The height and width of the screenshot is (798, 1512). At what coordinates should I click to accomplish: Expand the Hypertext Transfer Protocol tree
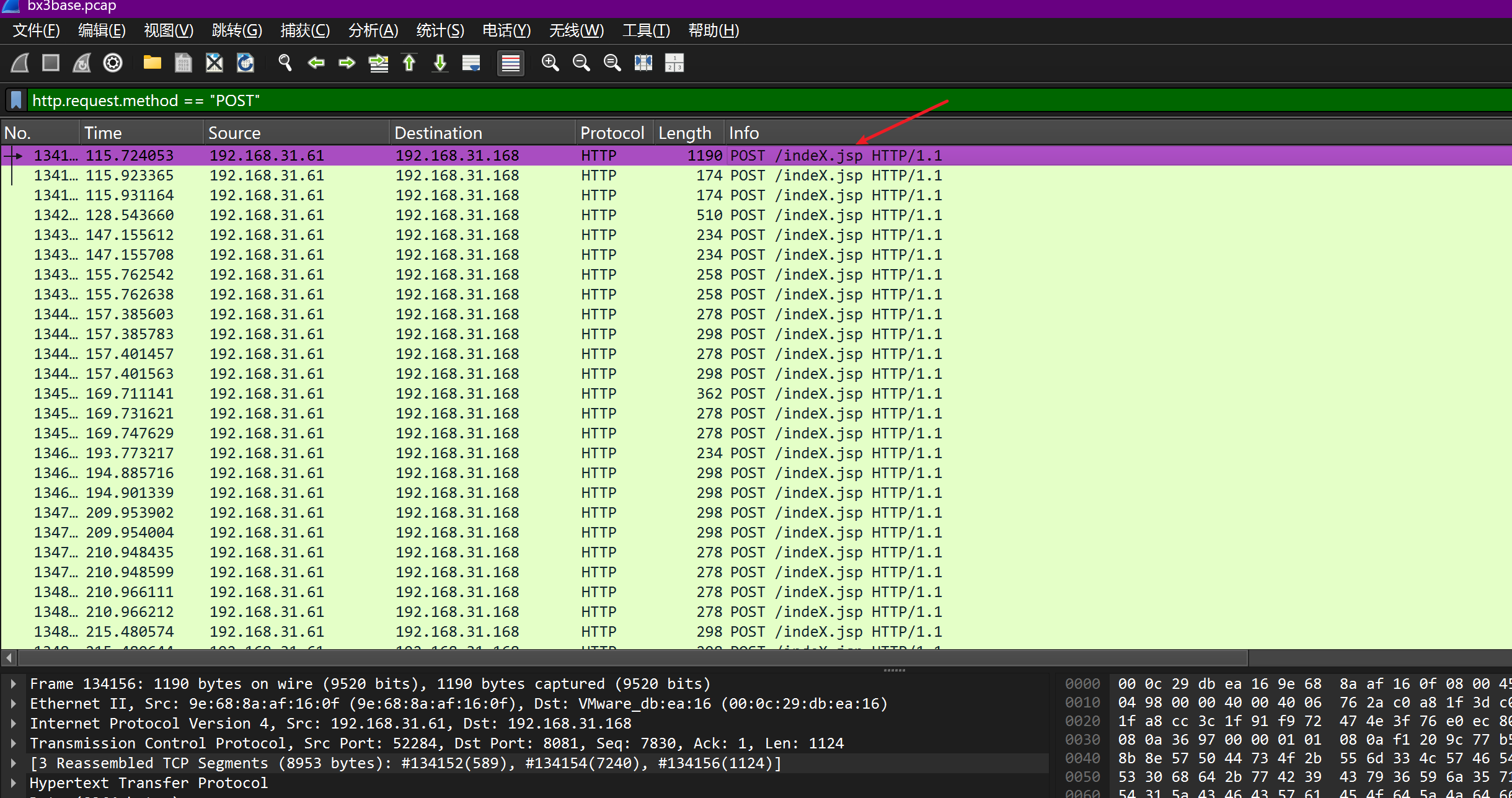[13, 782]
